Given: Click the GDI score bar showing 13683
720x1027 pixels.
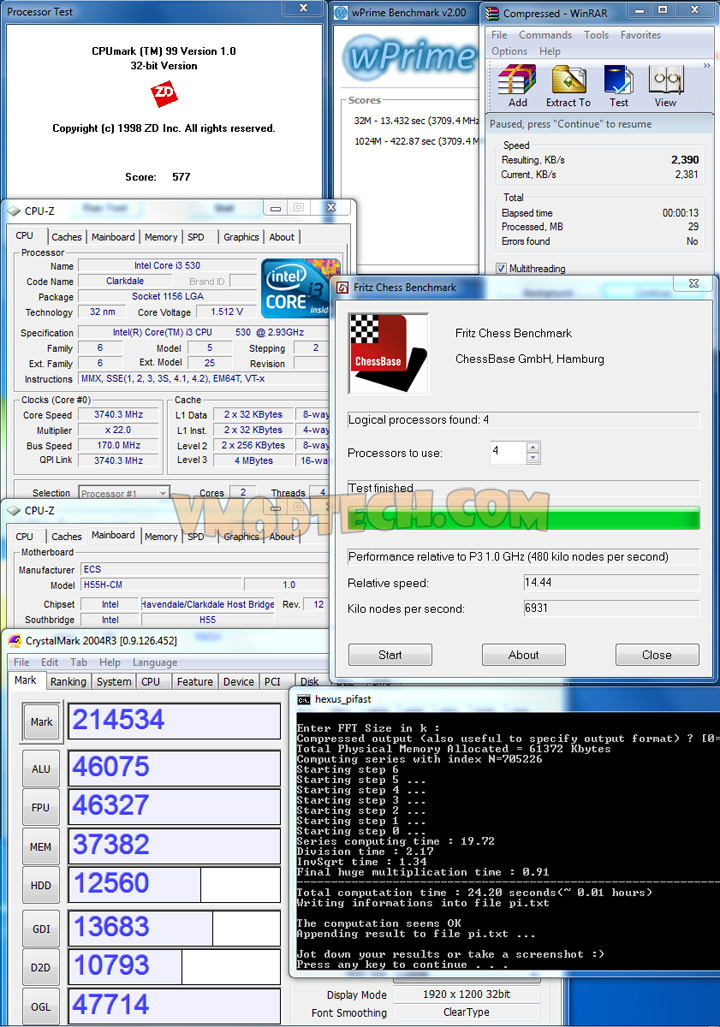Looking at the screenshot, I should pos(174,928).
